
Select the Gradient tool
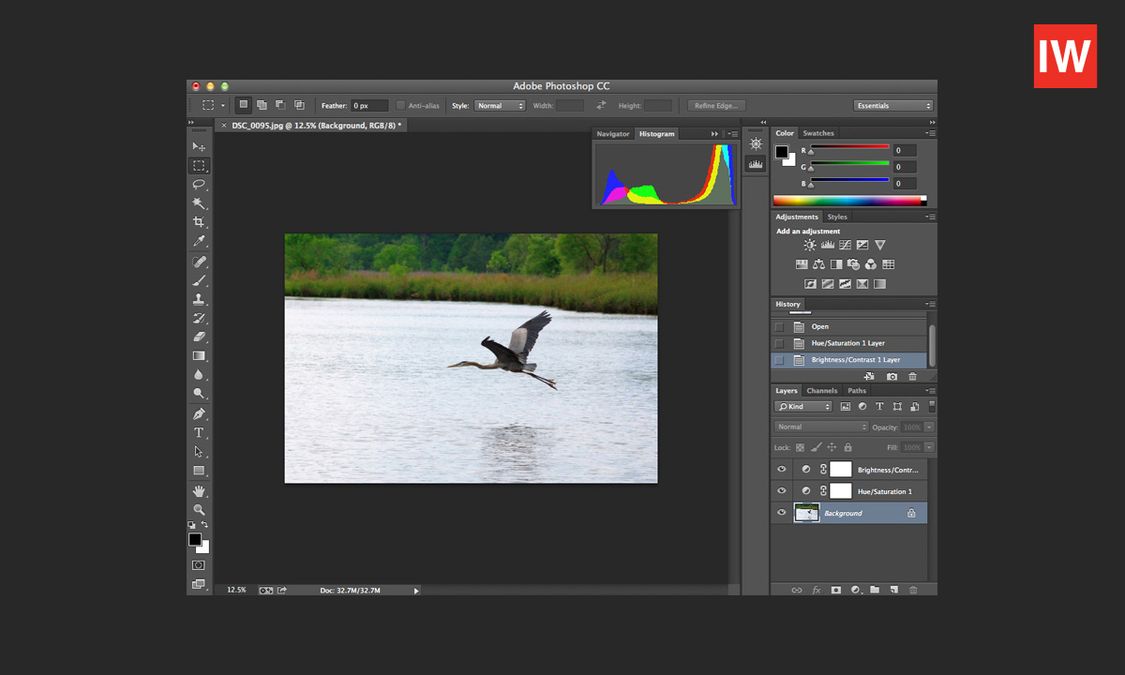[199, 355]
